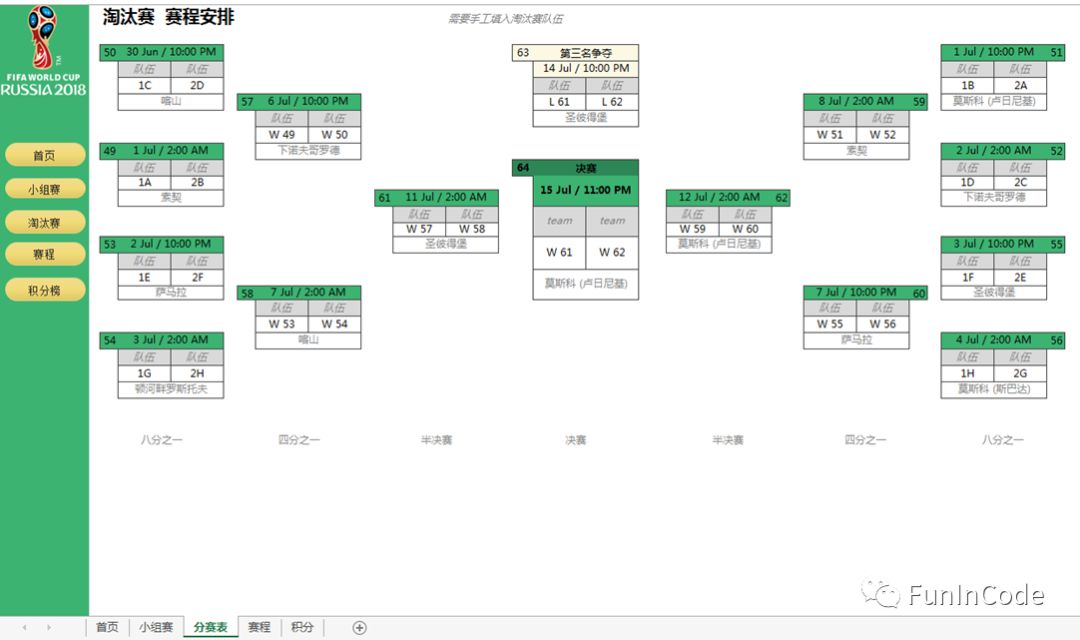
Task: Select the 2D team cell in match 50
Action: 197,85
